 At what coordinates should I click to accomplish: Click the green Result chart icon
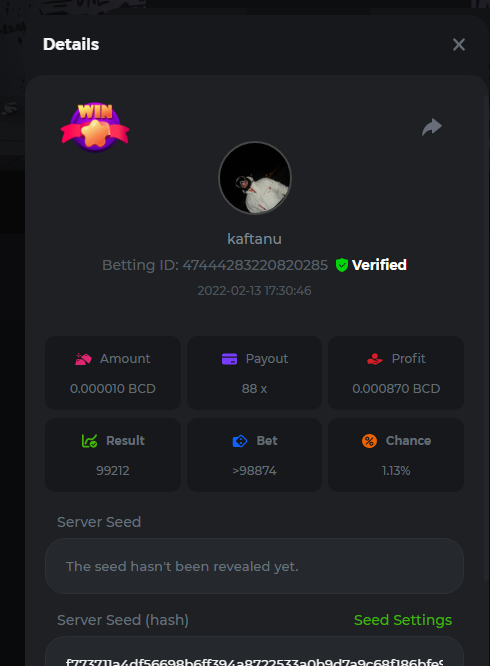coord(89,441)
